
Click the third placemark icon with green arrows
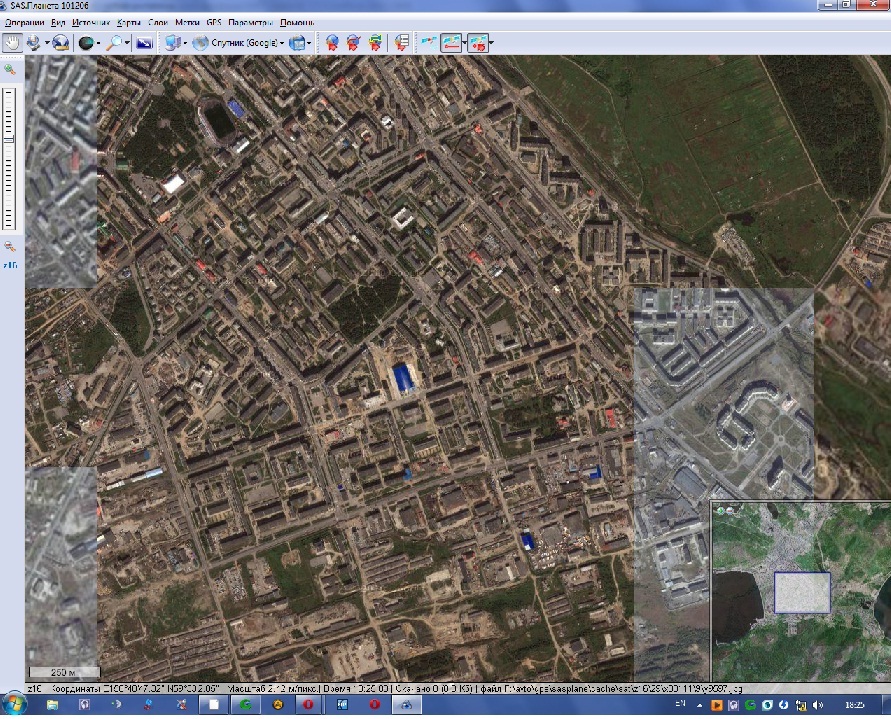pyautogui.click(x=374, y=43)
